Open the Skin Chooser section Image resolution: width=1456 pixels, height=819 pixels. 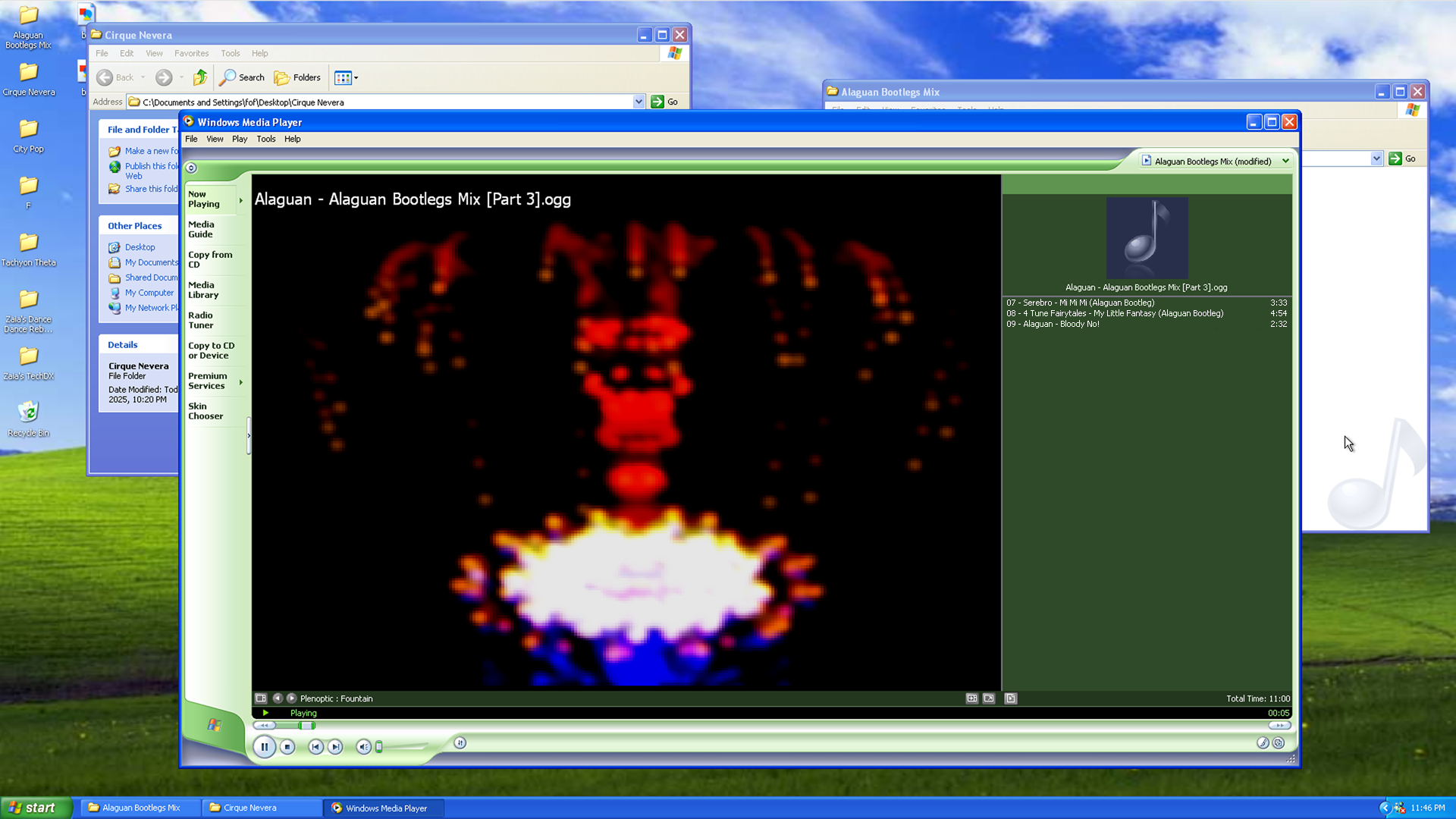(x=206, y=411)
